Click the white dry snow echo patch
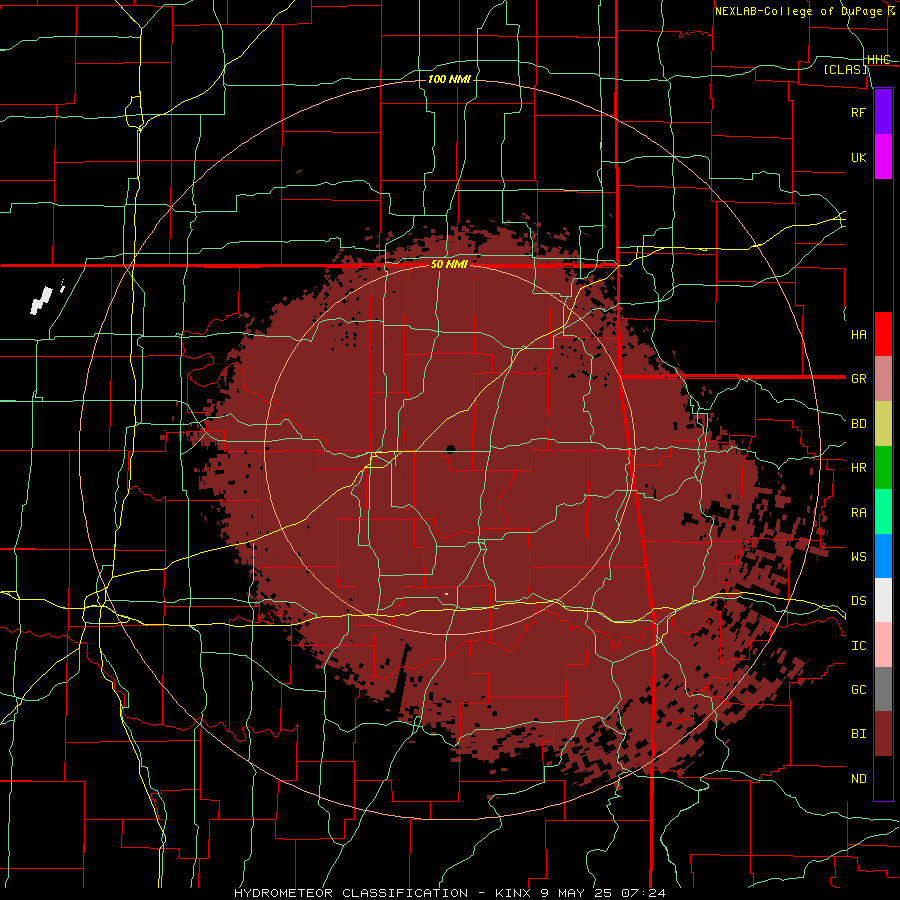900x900 pixels. [x=42, y=300]
